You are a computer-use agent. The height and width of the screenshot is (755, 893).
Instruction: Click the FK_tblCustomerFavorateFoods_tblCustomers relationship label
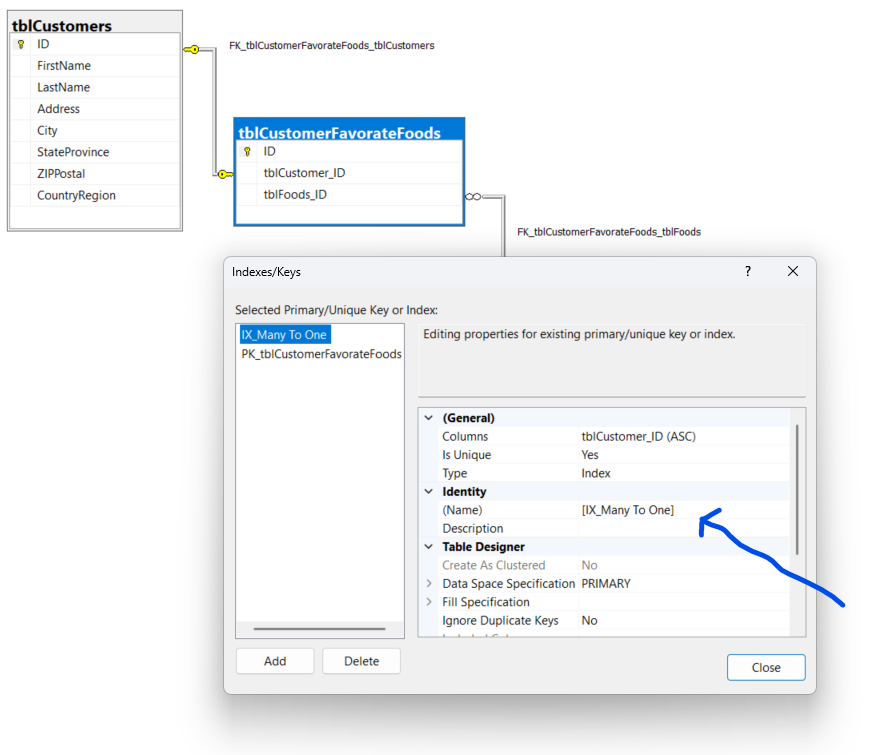coord(331,46)
